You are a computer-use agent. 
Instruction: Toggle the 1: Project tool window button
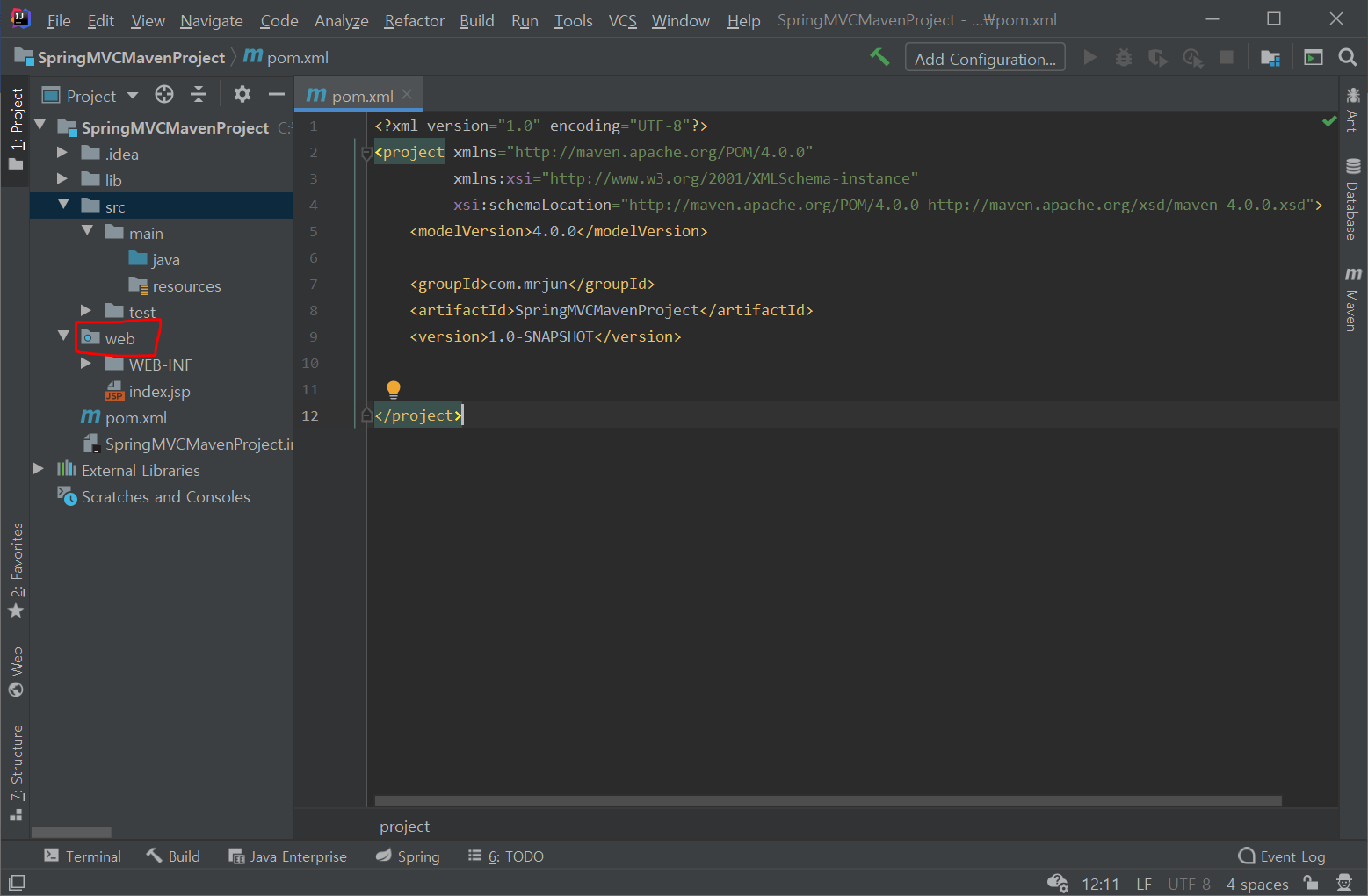[x=16, y=130]
